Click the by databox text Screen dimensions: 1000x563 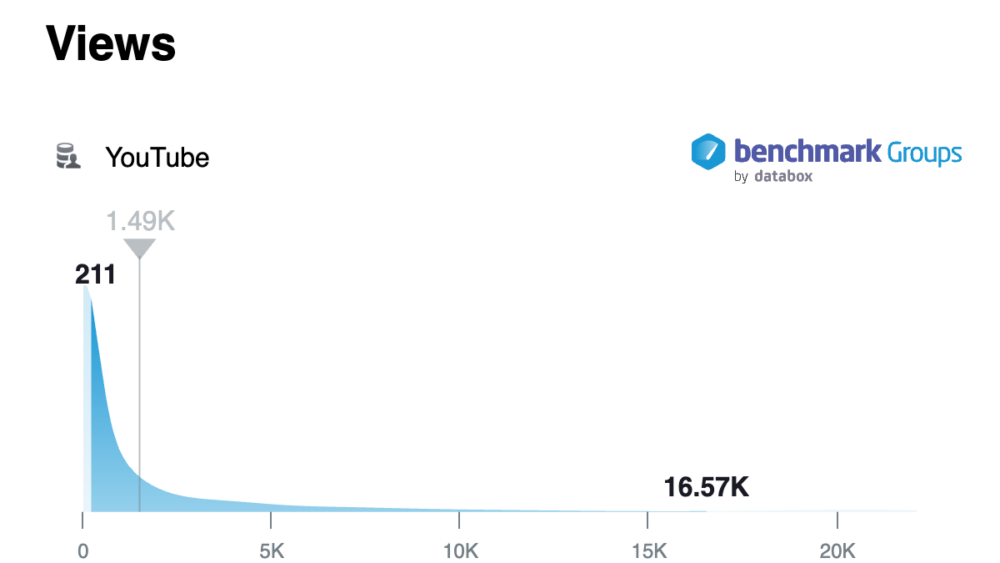coord(773,176)
